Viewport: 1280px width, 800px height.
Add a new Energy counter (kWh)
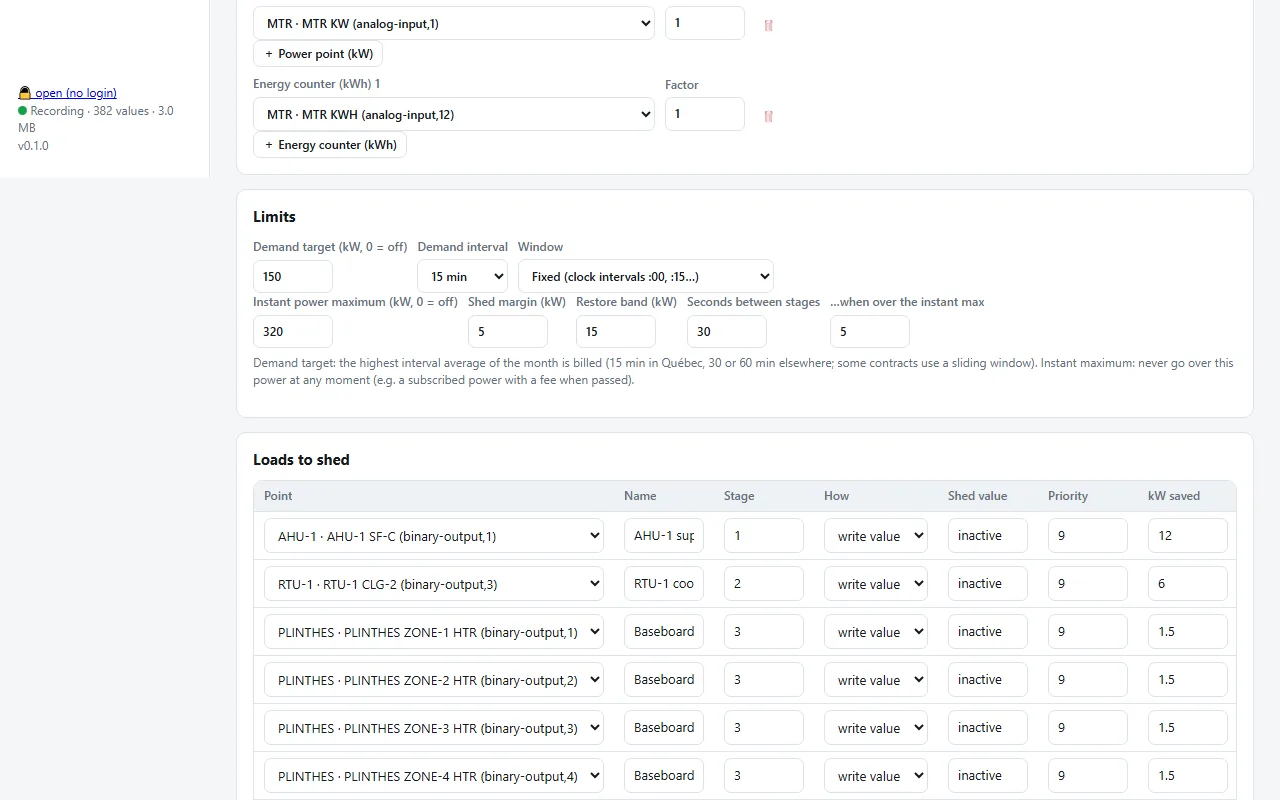click(330, 145)
